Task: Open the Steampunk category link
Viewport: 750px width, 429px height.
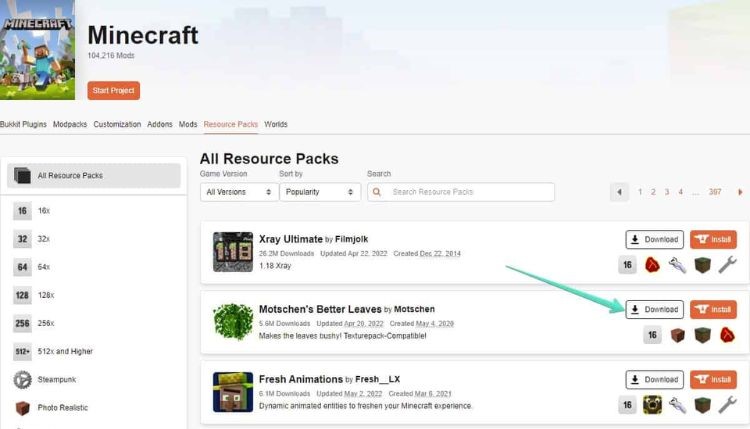Action: click(x=57, y=380)
